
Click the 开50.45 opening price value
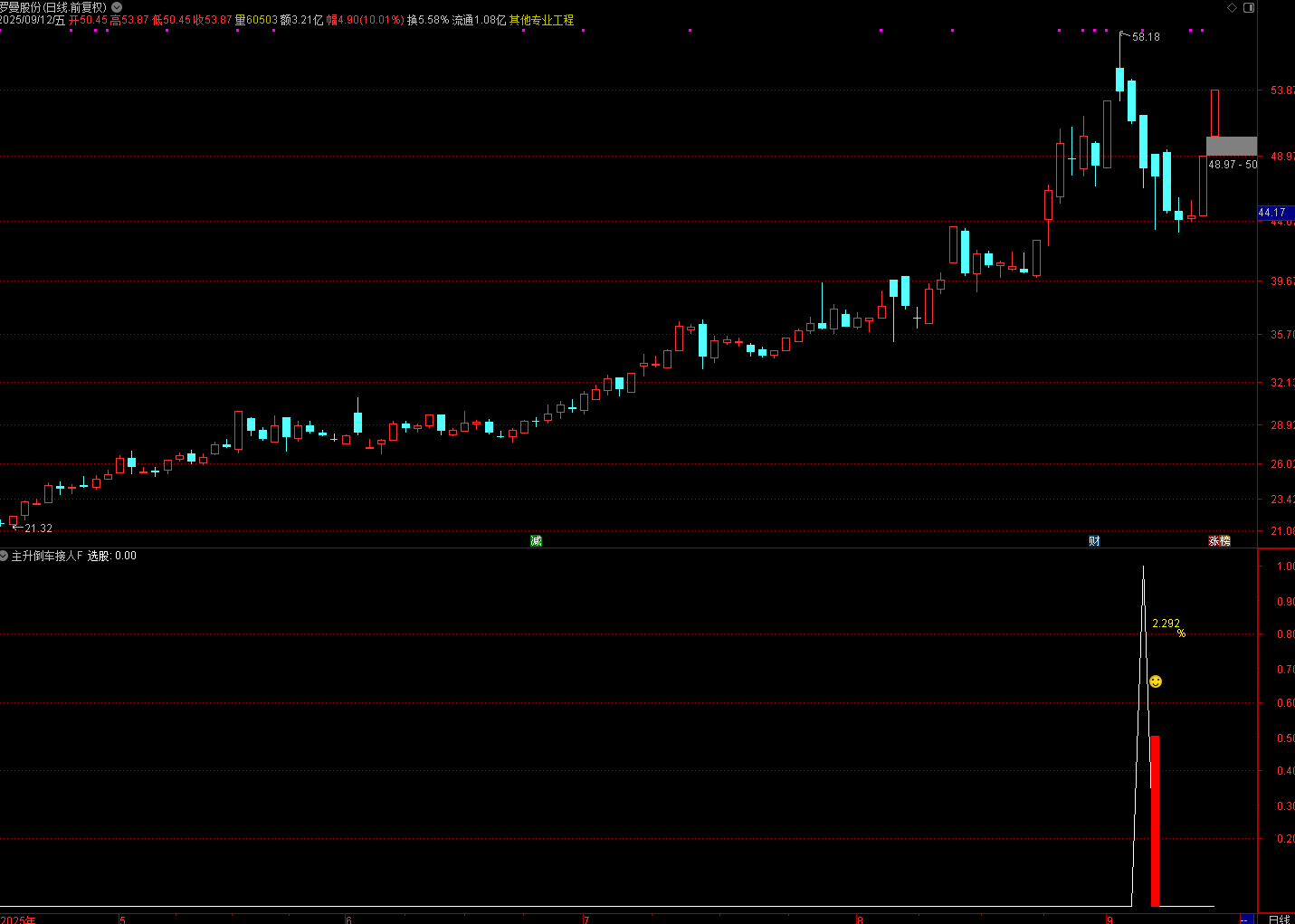pos(88,20)
